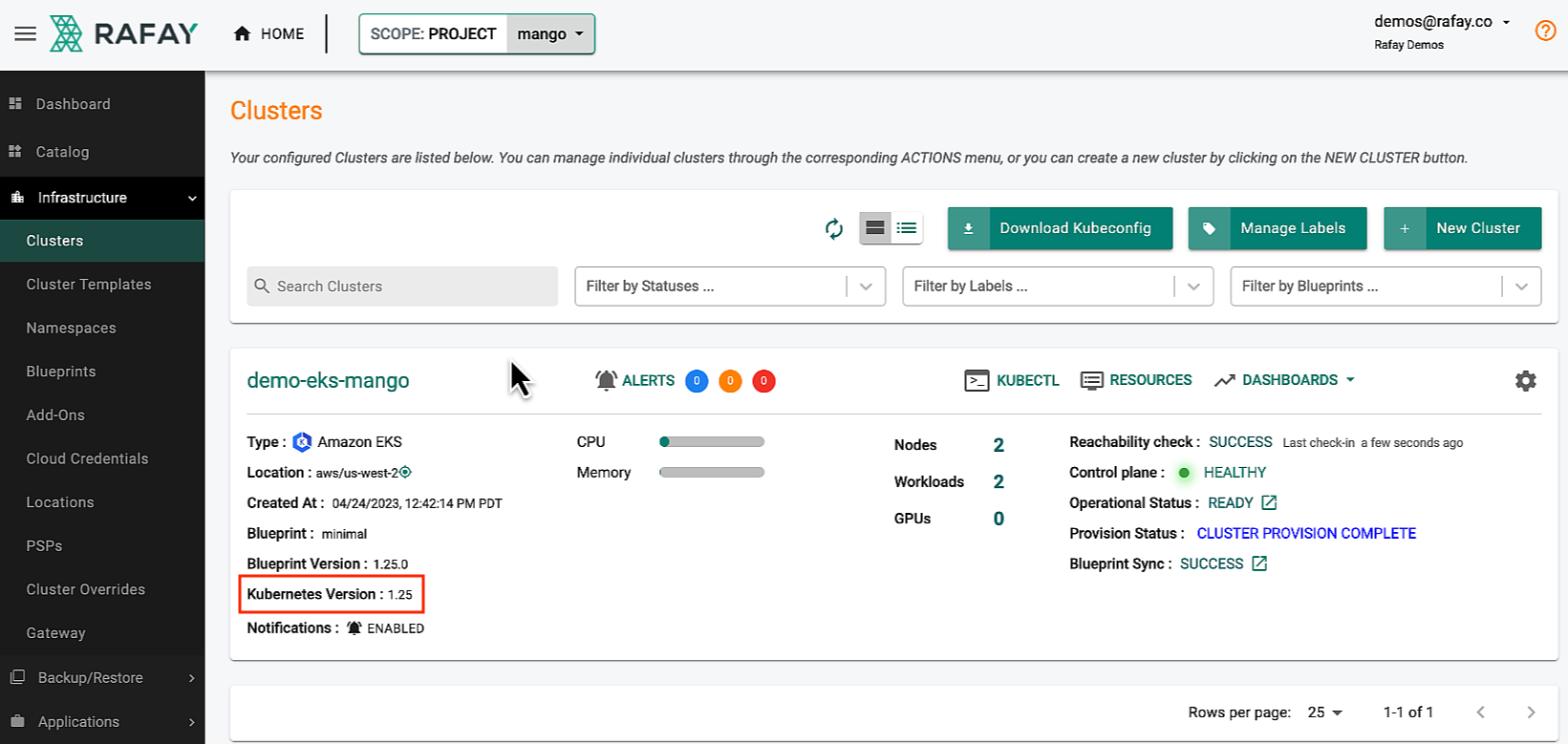Open PSPs in sidebar
The width and height of the screenshot is (1568, 744).
click(102, 546)
